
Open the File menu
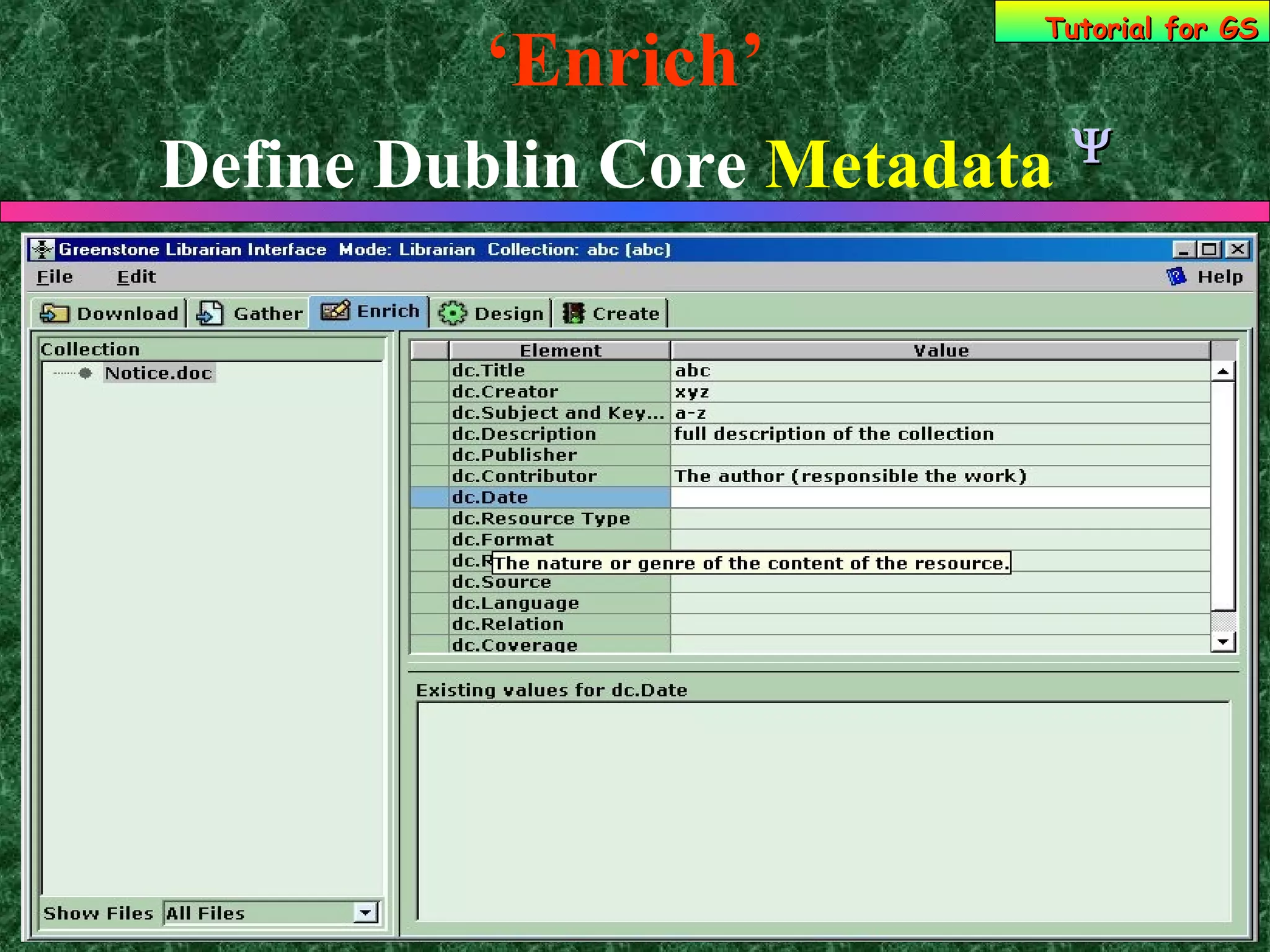pos(55,276)
